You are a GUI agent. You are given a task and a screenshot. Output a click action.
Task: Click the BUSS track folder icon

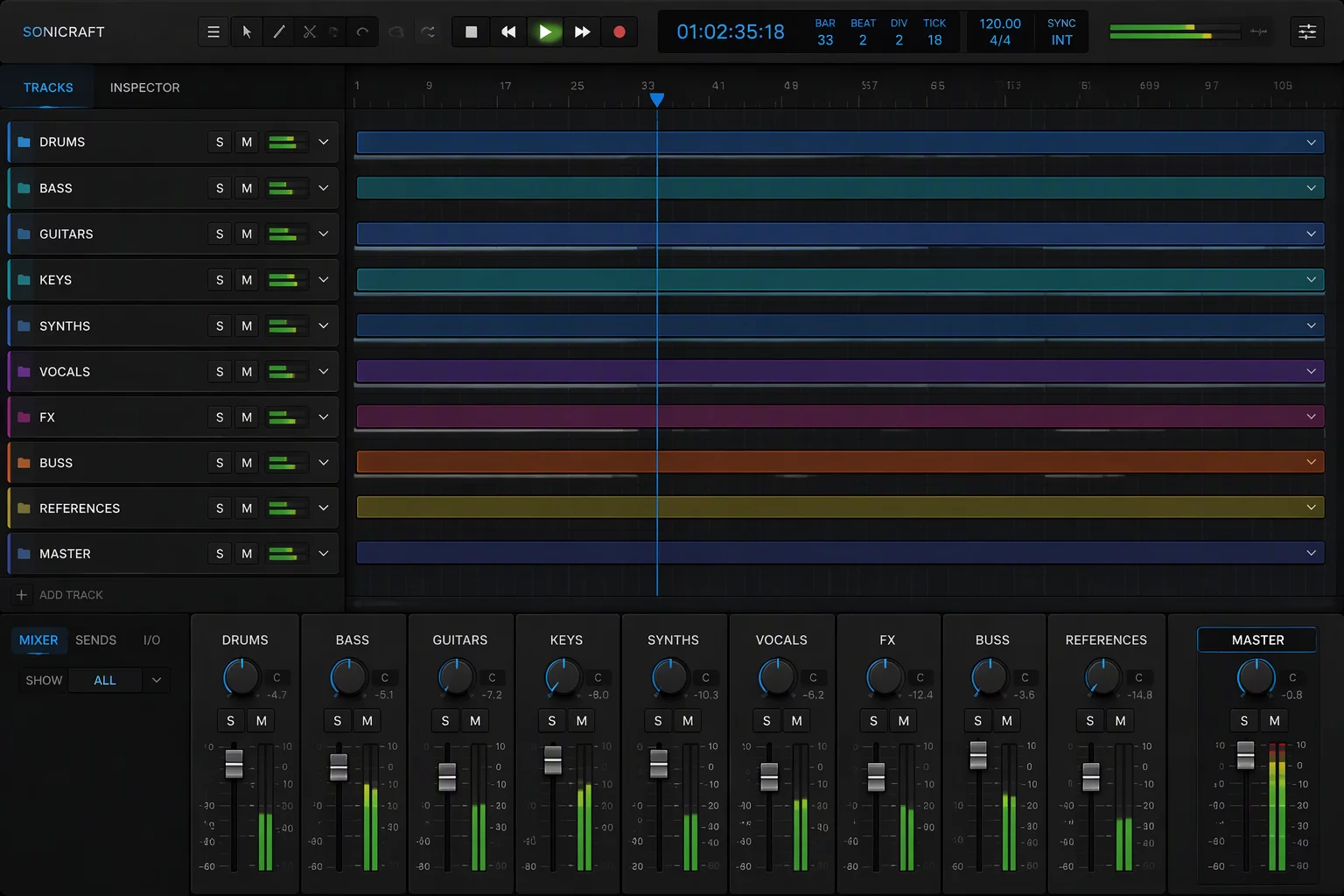(24, 463)
